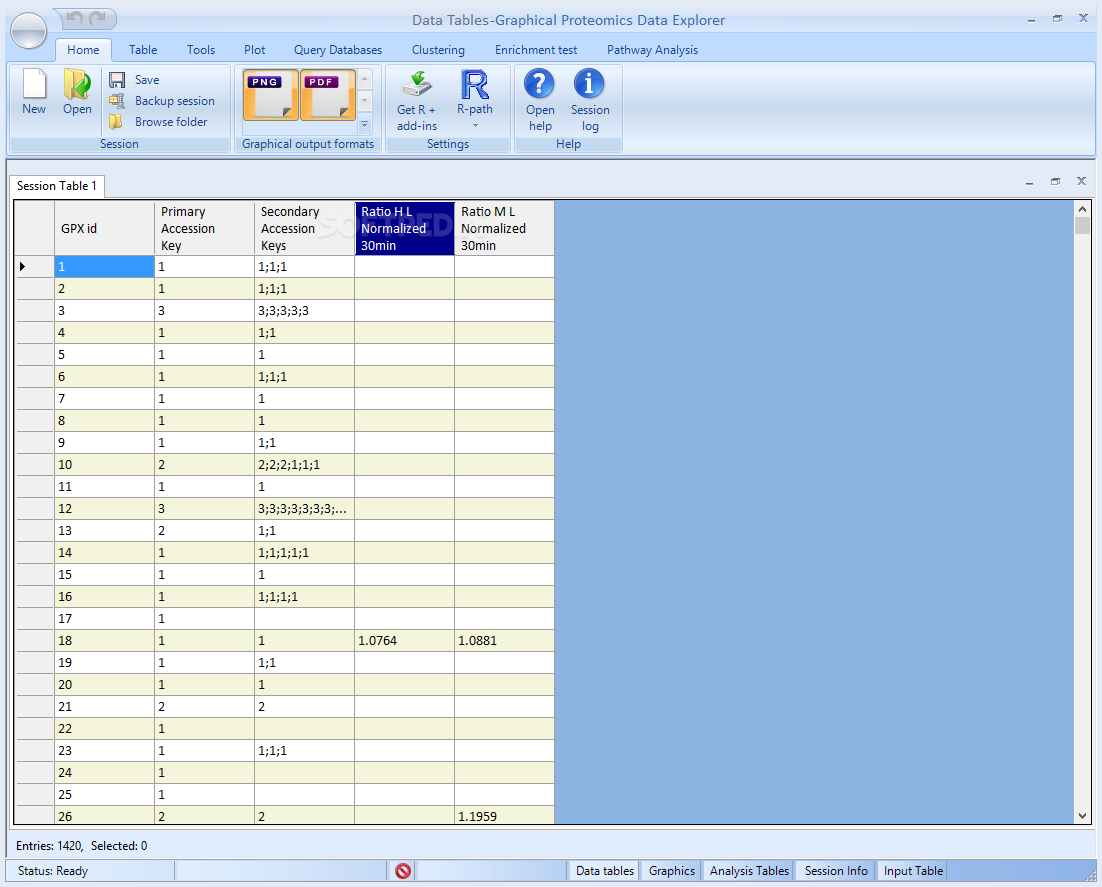Click the undo arrow in title bar

coord(75,18)
